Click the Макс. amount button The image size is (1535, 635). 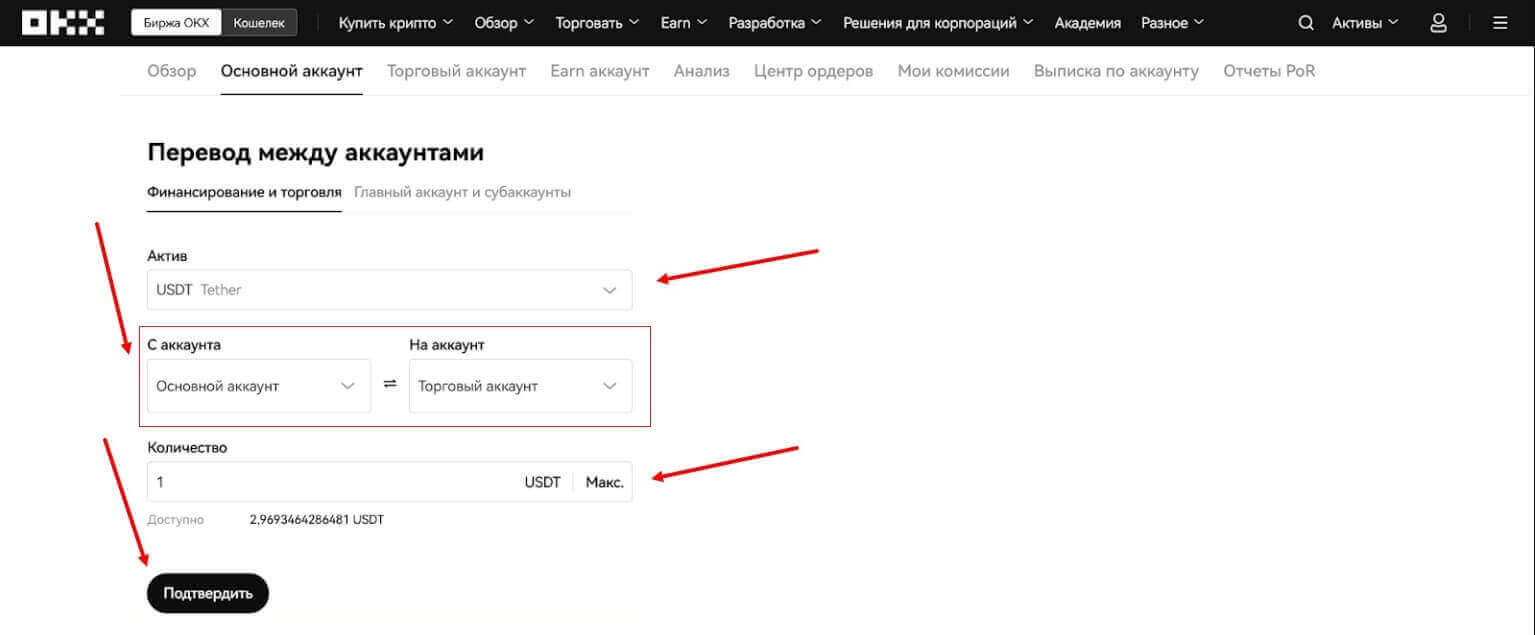click(x=604, y=482)
